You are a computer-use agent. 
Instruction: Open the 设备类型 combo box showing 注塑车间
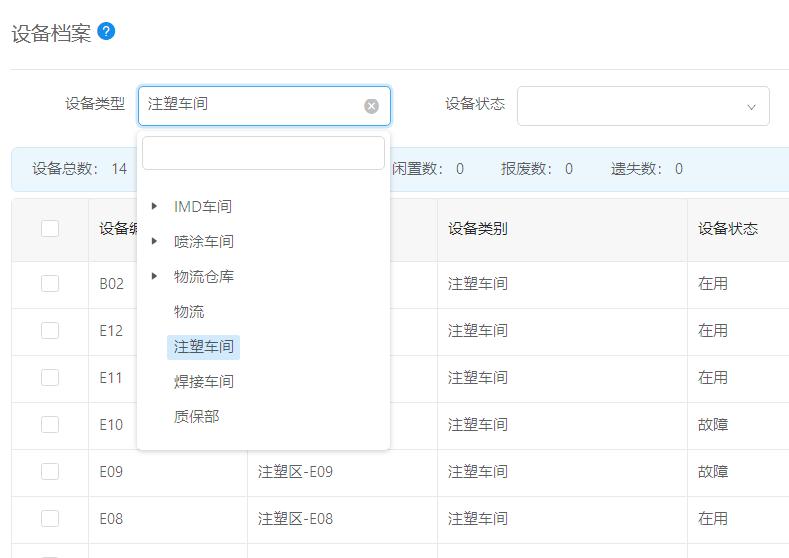coord(264,106)
